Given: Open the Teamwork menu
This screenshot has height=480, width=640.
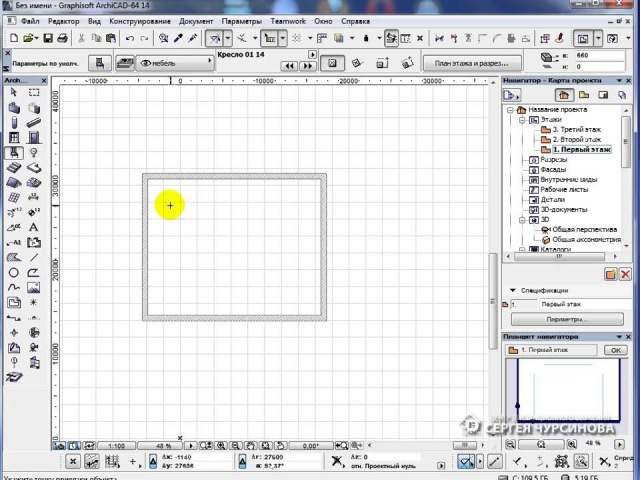Looking at the screenshot, I should click(288, 21).
